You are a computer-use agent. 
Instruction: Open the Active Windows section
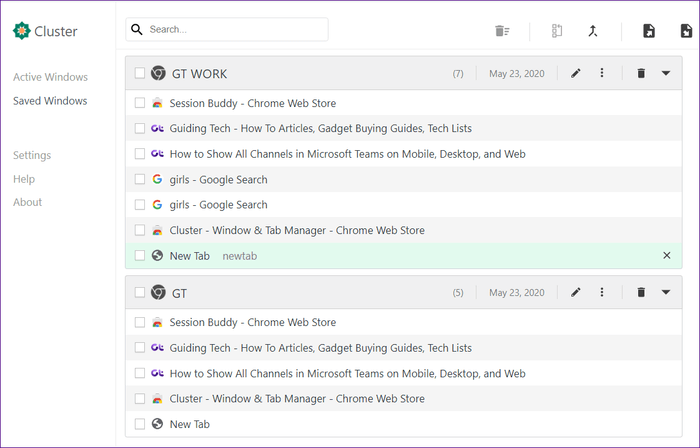coord(50,77)
